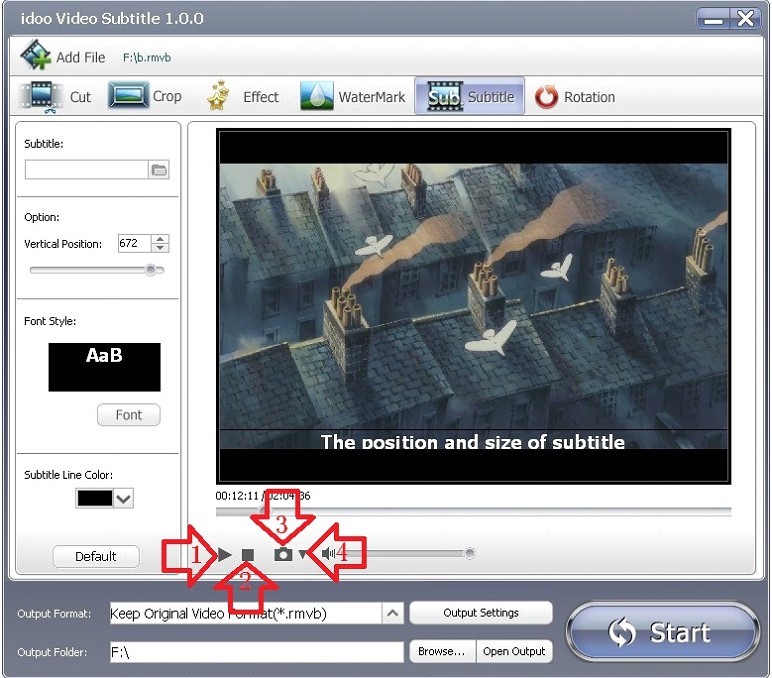Open the Rotation tab
The height and width of the screenshot is (678, 772).
[575, 97]
